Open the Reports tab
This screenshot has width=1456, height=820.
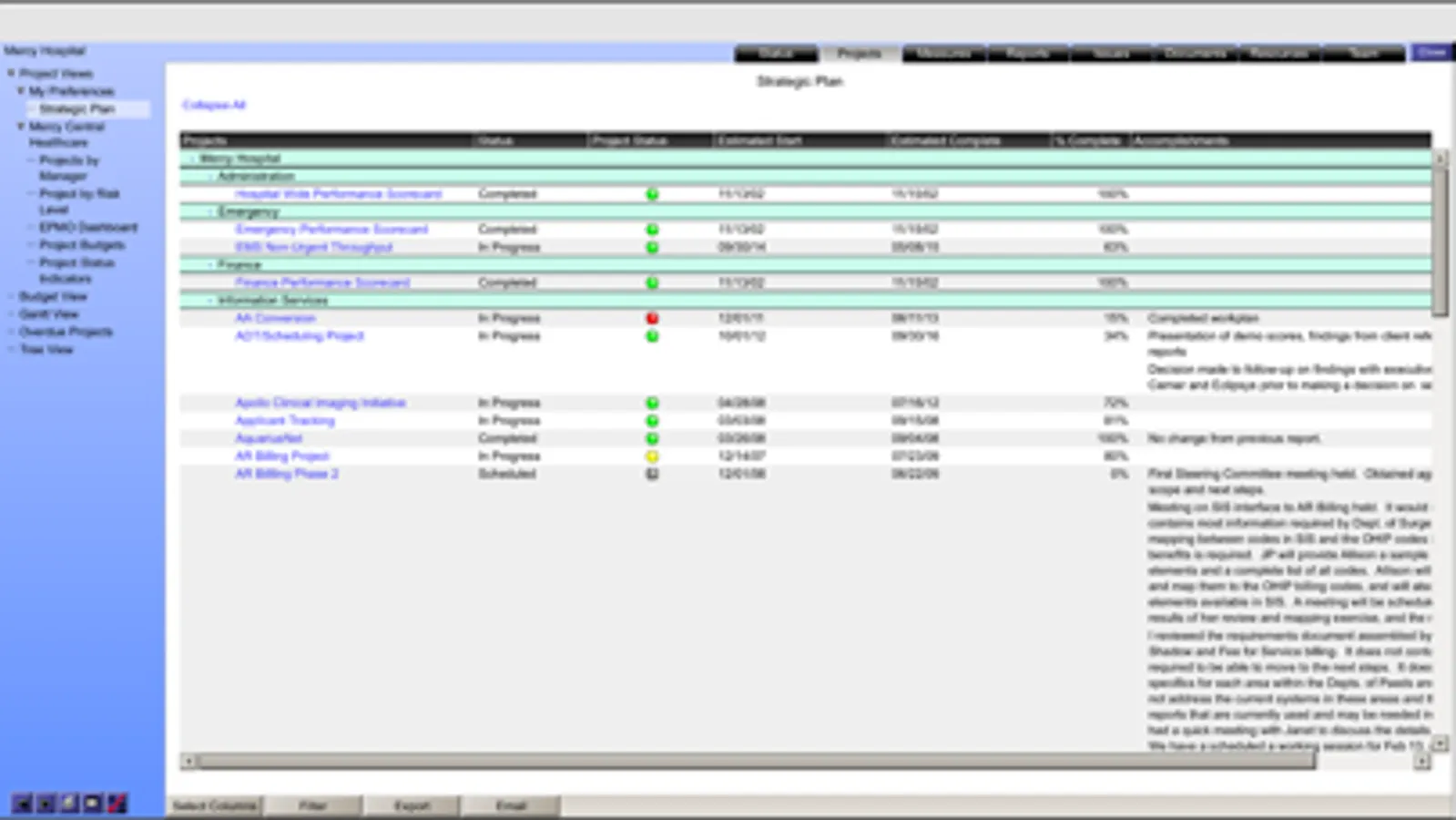(1027, 53)
